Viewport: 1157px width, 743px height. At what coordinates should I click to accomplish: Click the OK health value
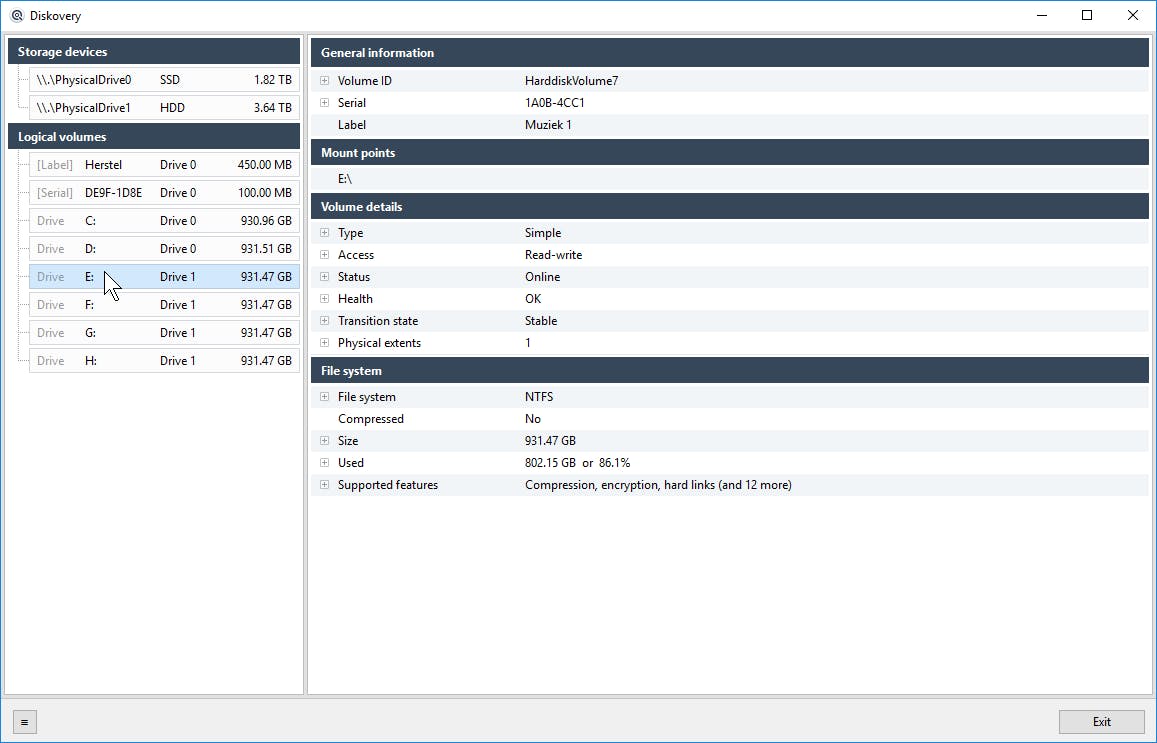coord(533,299)
